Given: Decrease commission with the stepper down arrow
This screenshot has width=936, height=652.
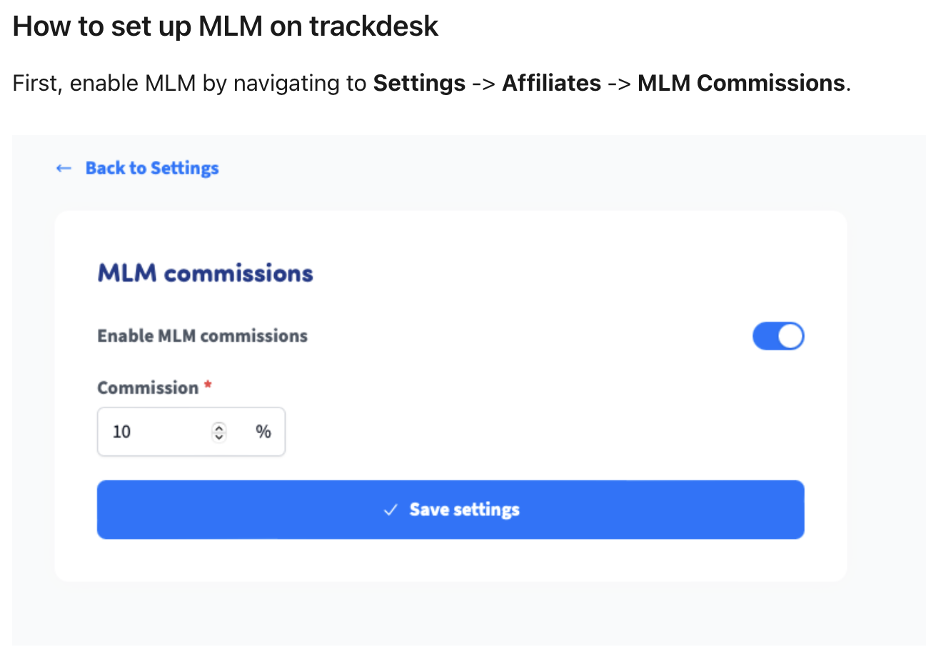Looking at the screenshot, I should (x=219, y=436).
